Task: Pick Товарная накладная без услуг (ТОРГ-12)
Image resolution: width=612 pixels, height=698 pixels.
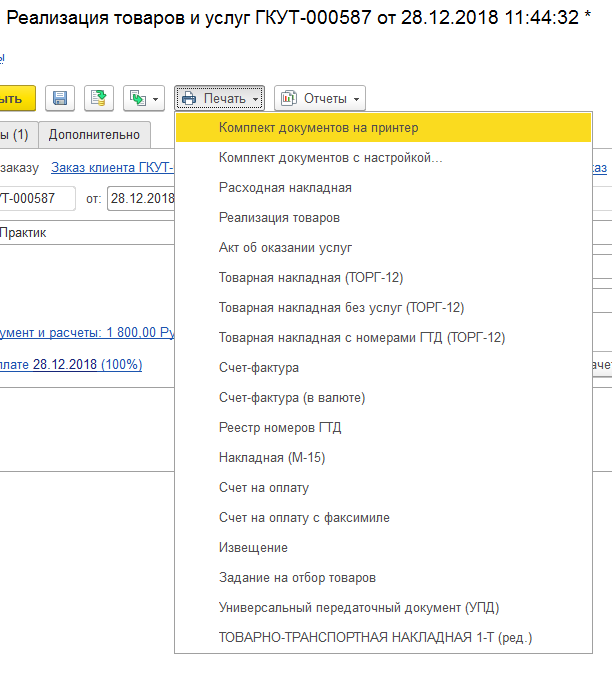Action: [383, 308]
